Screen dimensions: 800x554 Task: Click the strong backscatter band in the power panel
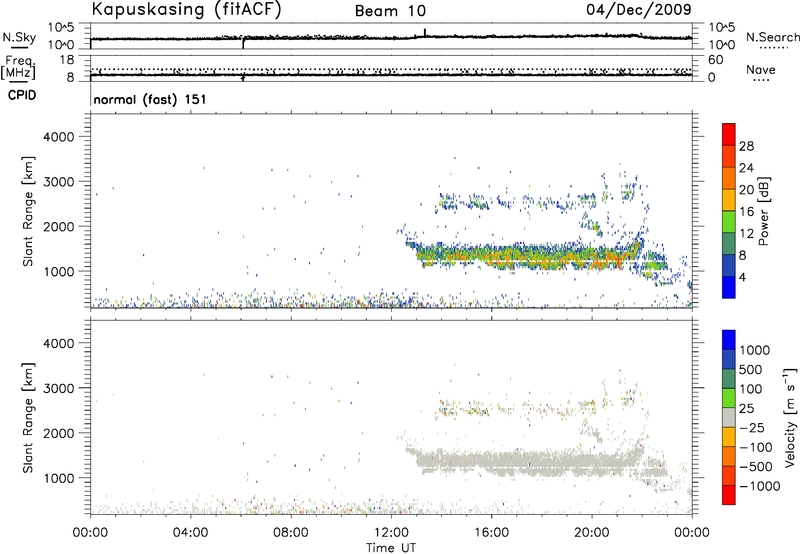coord(531,255)
